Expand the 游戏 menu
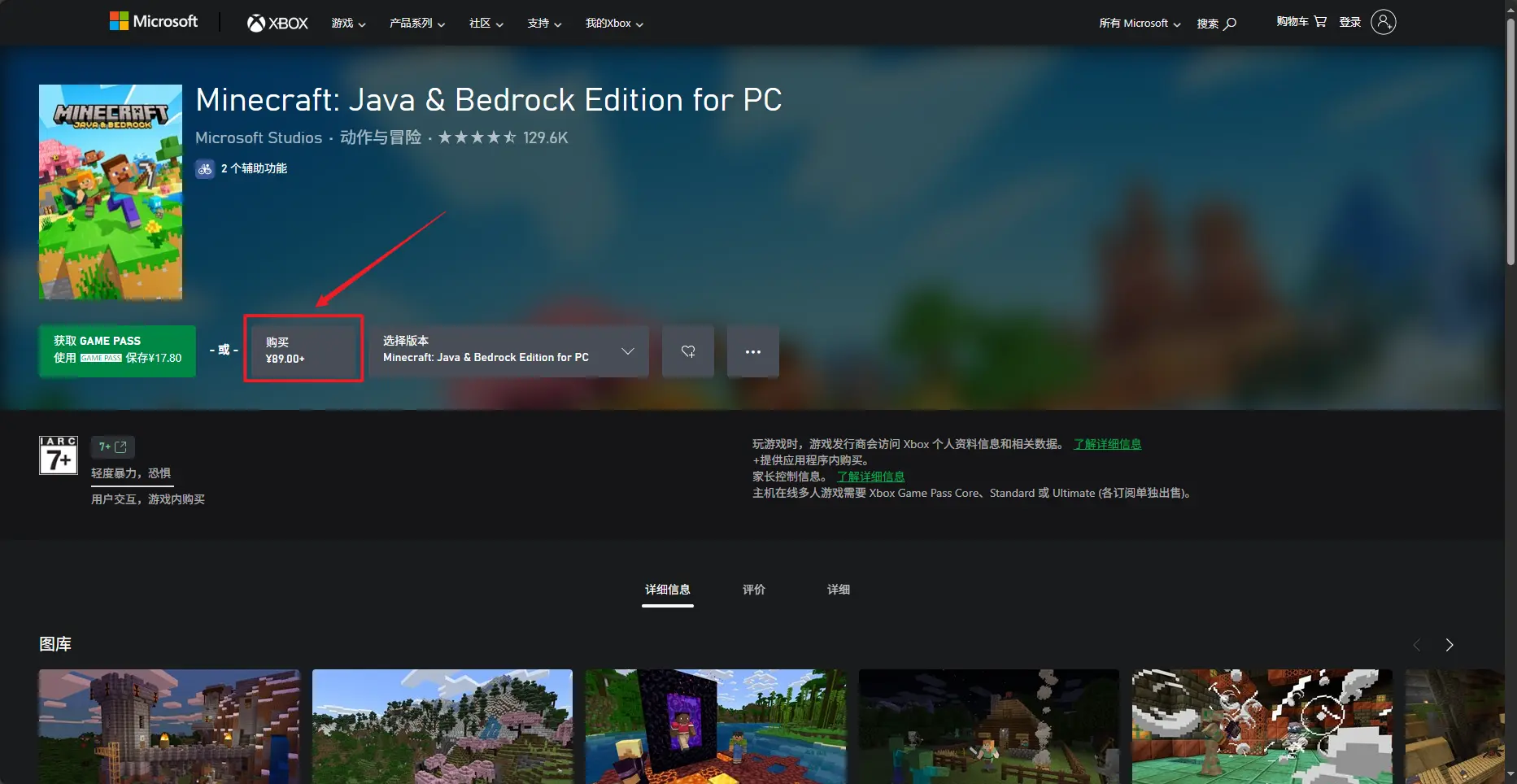Viewport: 1517px width, 784px height. tap(348, 24)
